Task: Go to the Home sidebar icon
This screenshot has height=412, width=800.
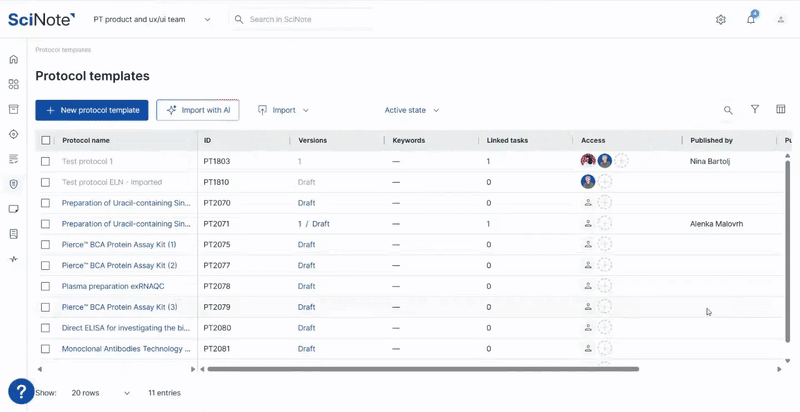Action: 13,59
